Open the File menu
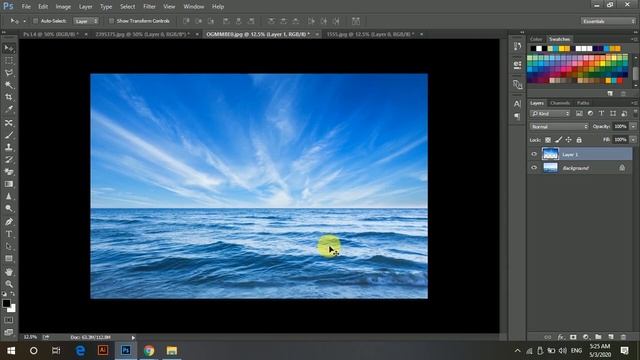This screenshot has height=360, width=640. click(26, 7)
